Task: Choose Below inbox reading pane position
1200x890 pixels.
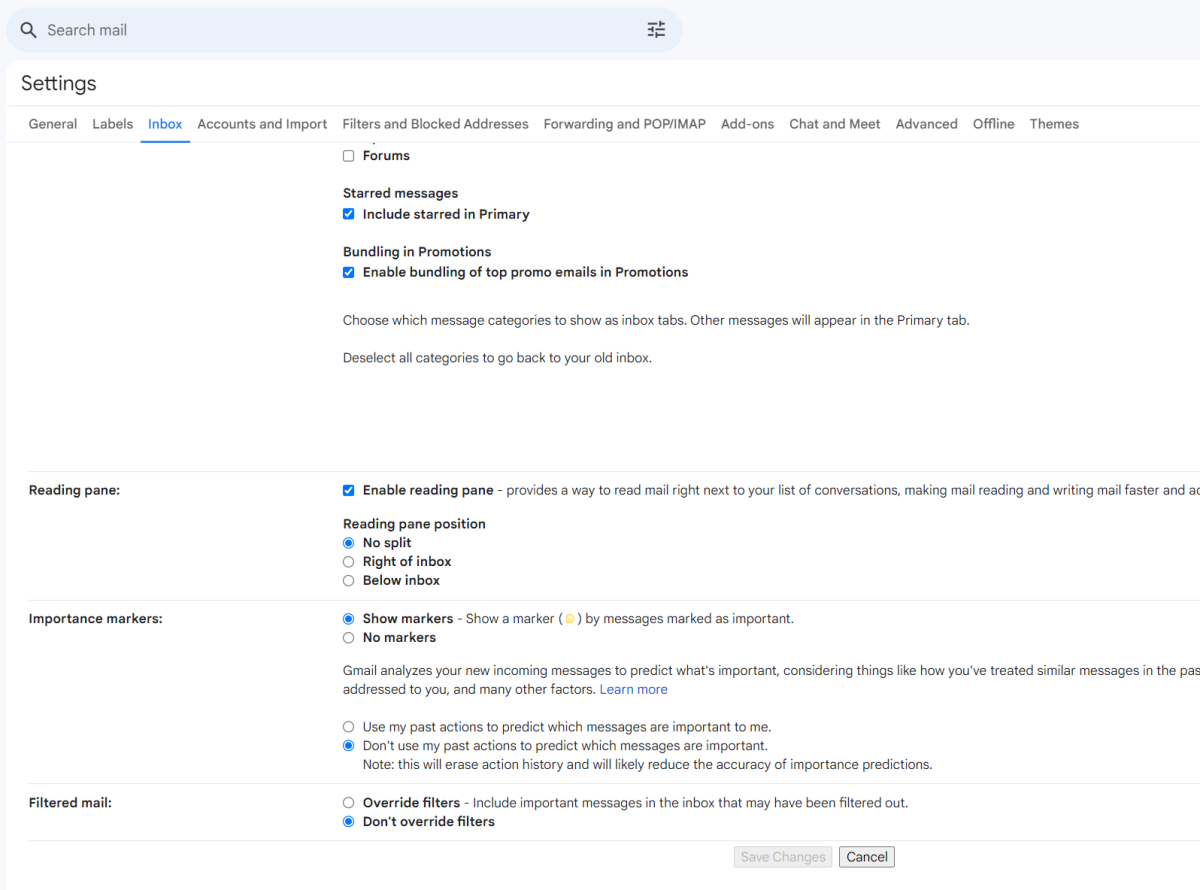Action: pos(349,581)
